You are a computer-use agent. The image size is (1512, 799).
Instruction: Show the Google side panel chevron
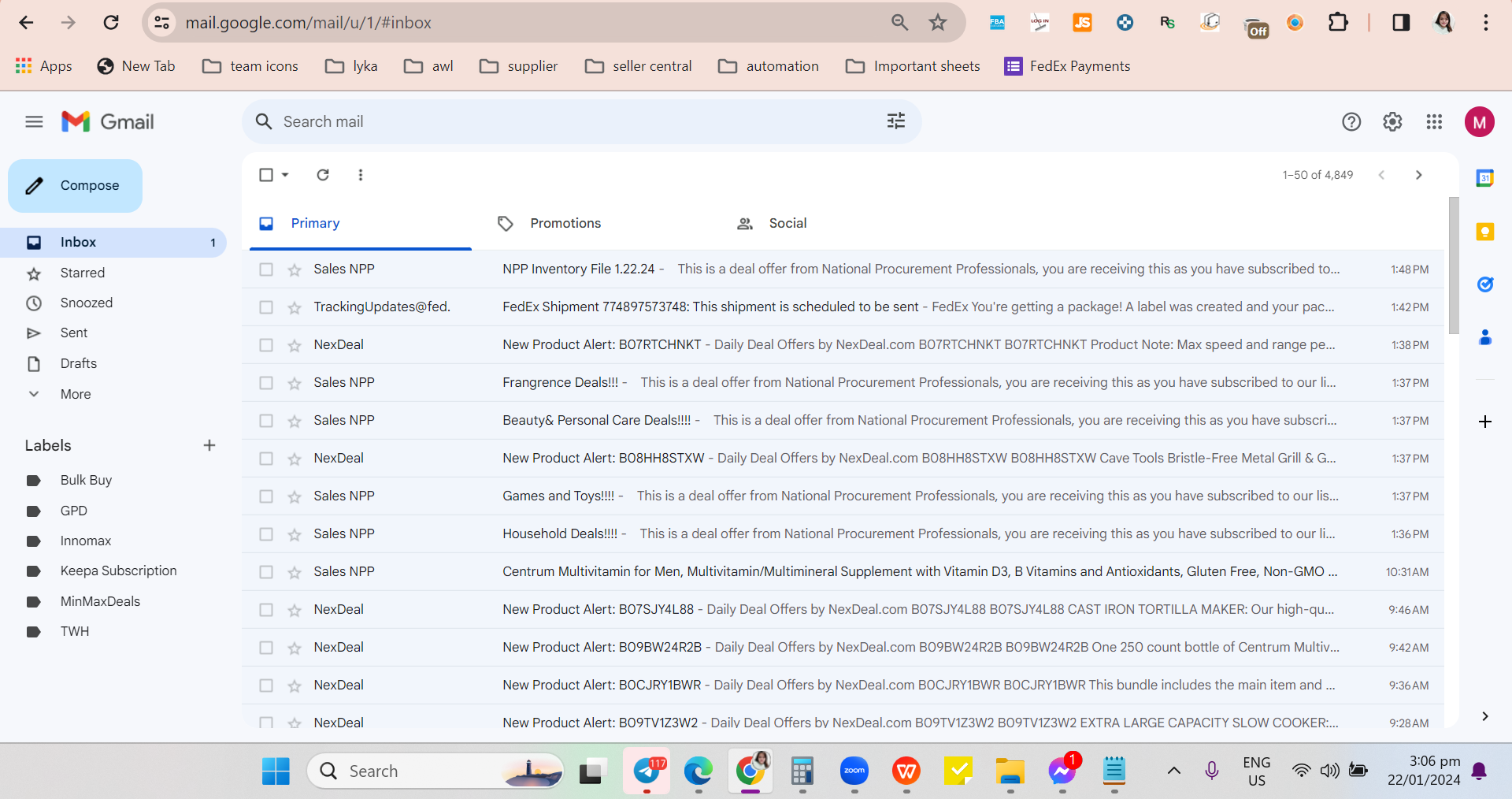1485,716
